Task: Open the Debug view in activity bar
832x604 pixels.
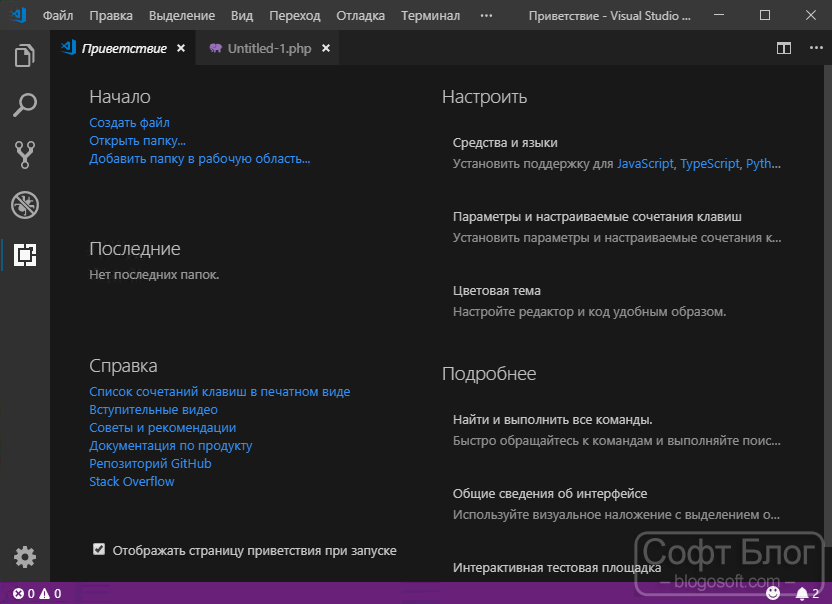Action: [25, 205]
